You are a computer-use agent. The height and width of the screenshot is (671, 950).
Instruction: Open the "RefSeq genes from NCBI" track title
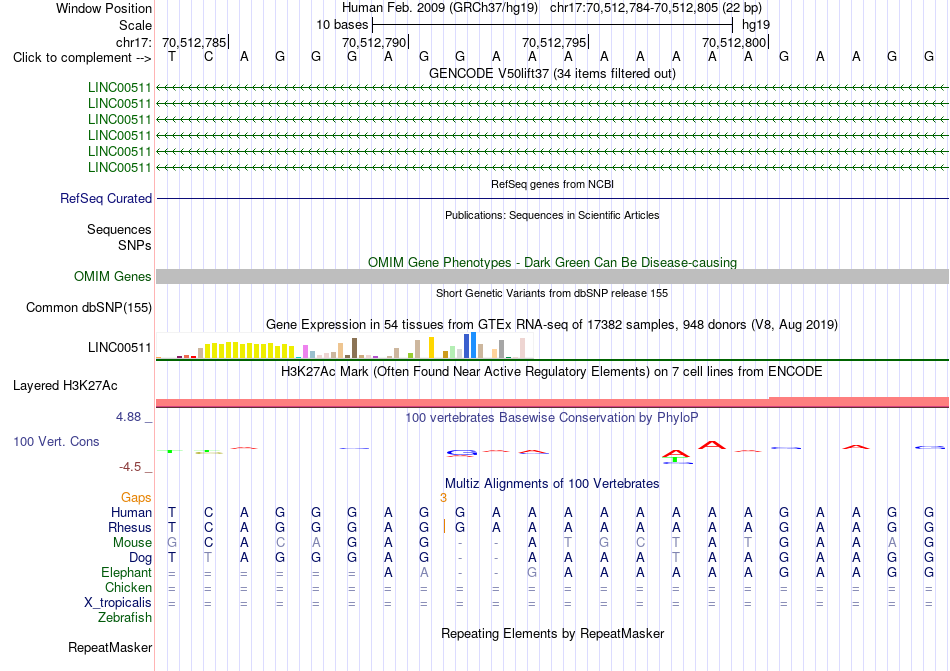(x=552, y=184)
